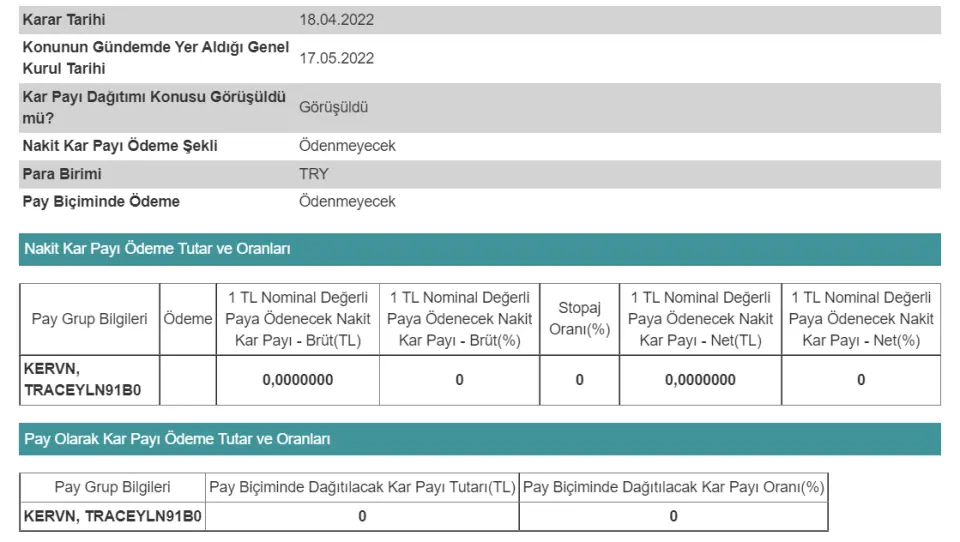Click the Pay Biçiminde Ödeme row label
The width and height of the screenshot is (960, 542).
pyautogui.click(x=101, y=202)
